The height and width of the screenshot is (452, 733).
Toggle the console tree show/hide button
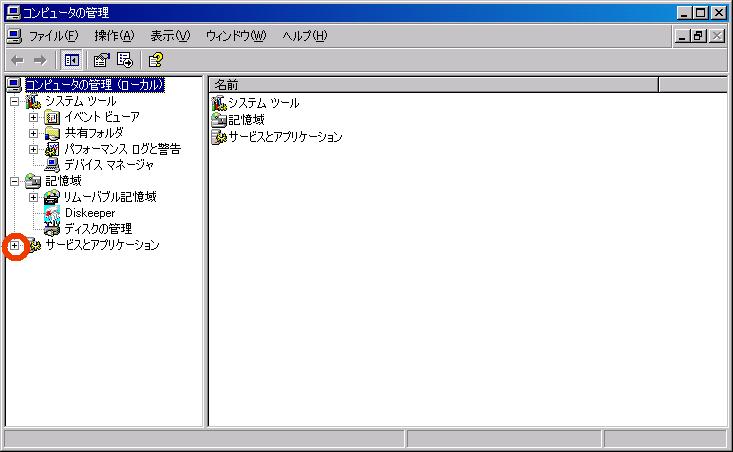pyautogui.click(x=72, y=60)
